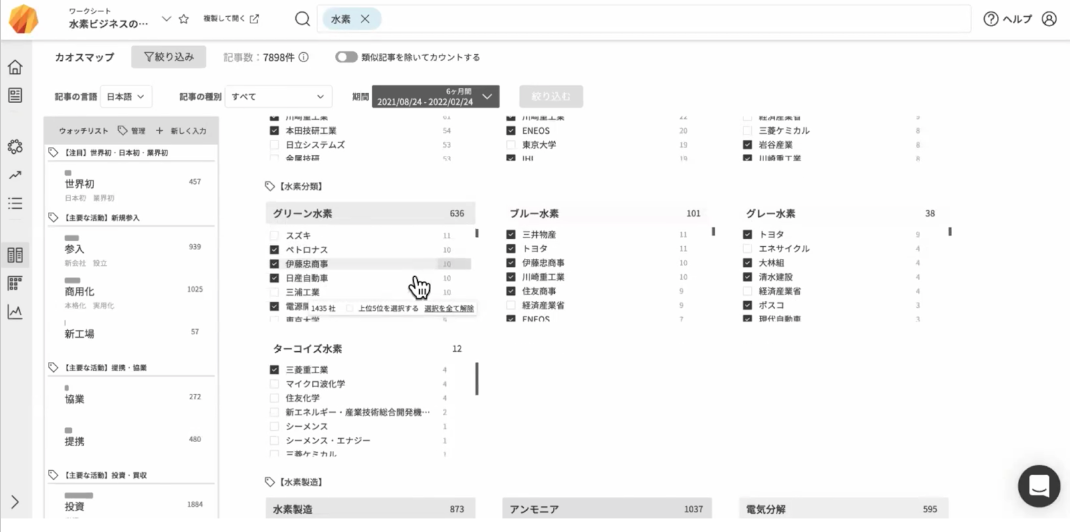1070x532 pixels.
Task: Favorite the worksheet with star icon
Action: (184, 19)
